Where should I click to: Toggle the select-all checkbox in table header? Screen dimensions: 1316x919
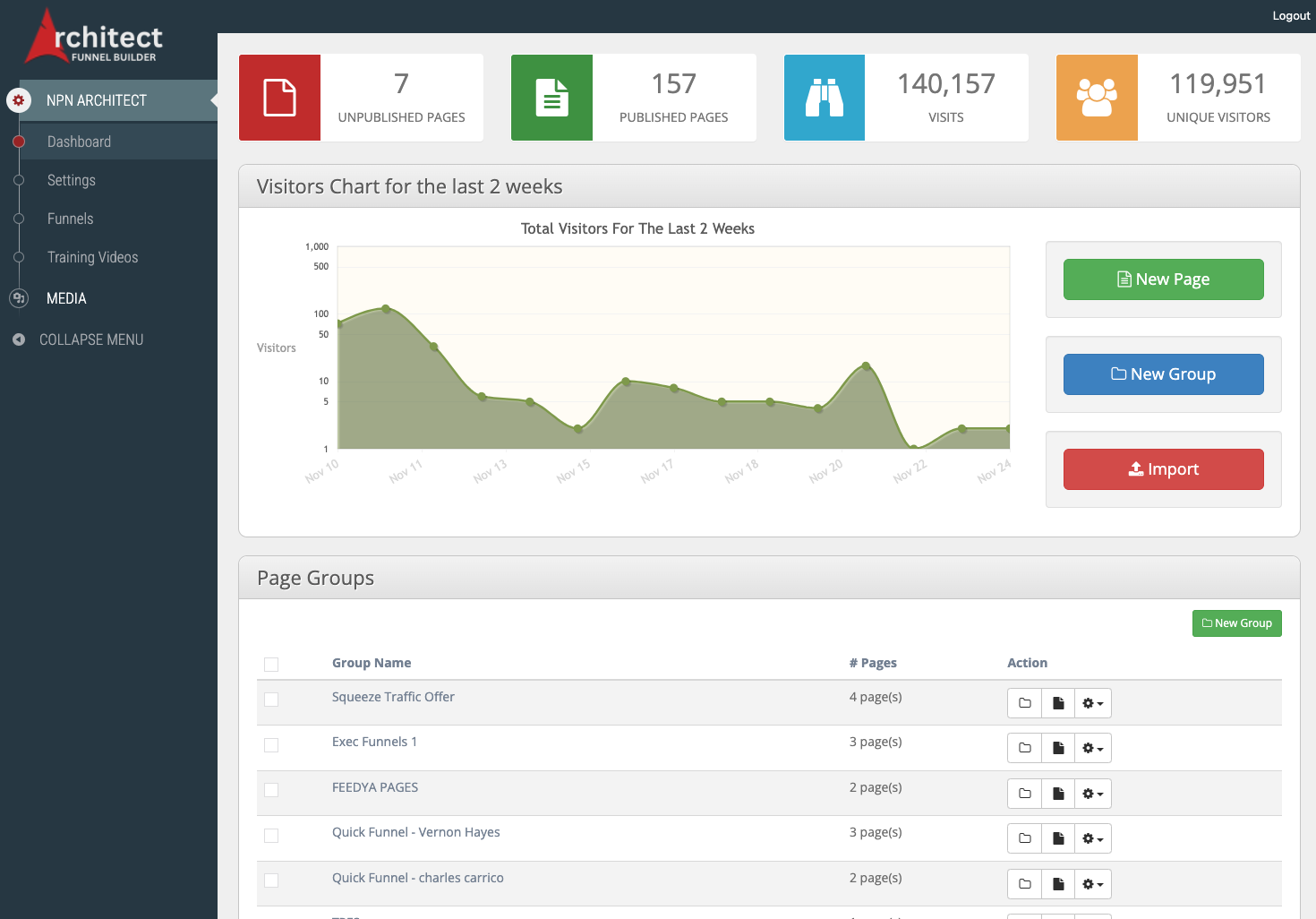(x=271, y=664)
